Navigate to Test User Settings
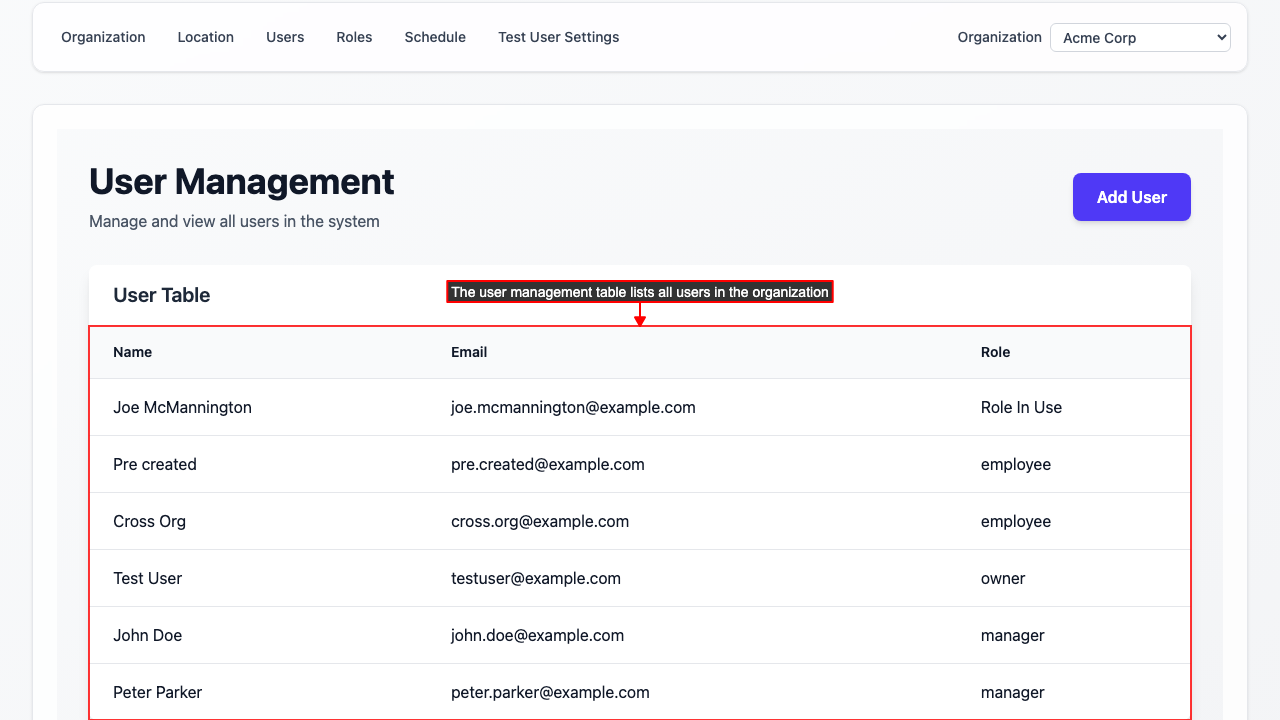Screen dimensions: 1280x720 point(558,37)
